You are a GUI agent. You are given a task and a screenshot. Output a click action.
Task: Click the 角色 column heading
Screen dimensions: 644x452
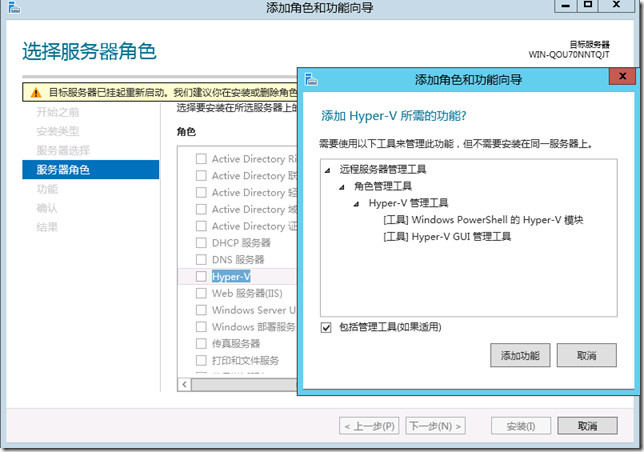pyautogui.click(x=186, y=132)
